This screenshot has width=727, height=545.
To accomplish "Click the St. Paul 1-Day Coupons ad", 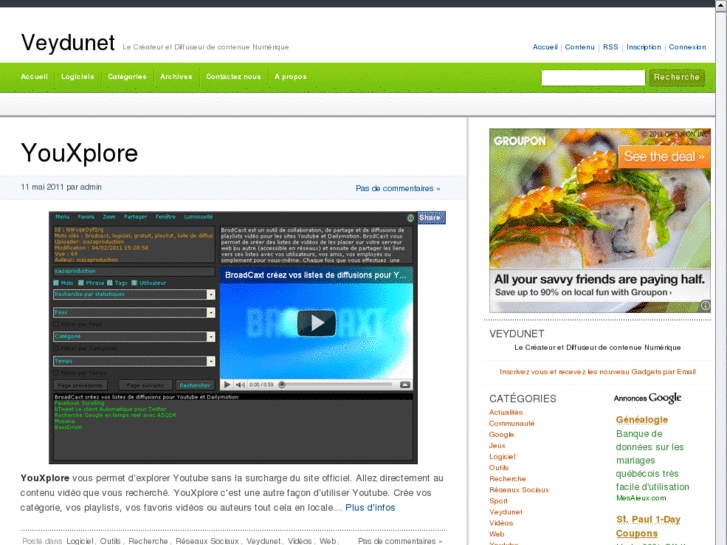I will [x=648, y=526].
